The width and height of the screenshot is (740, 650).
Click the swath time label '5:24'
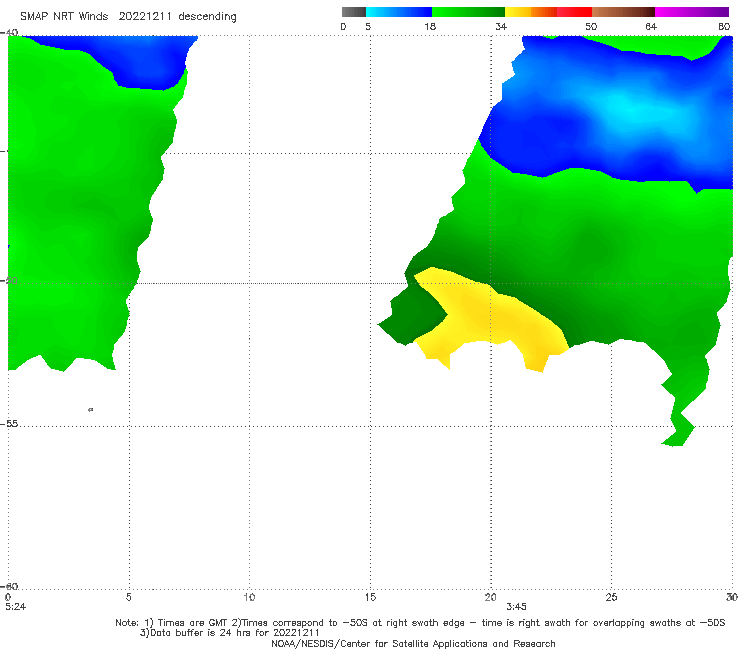pos(15,607)
